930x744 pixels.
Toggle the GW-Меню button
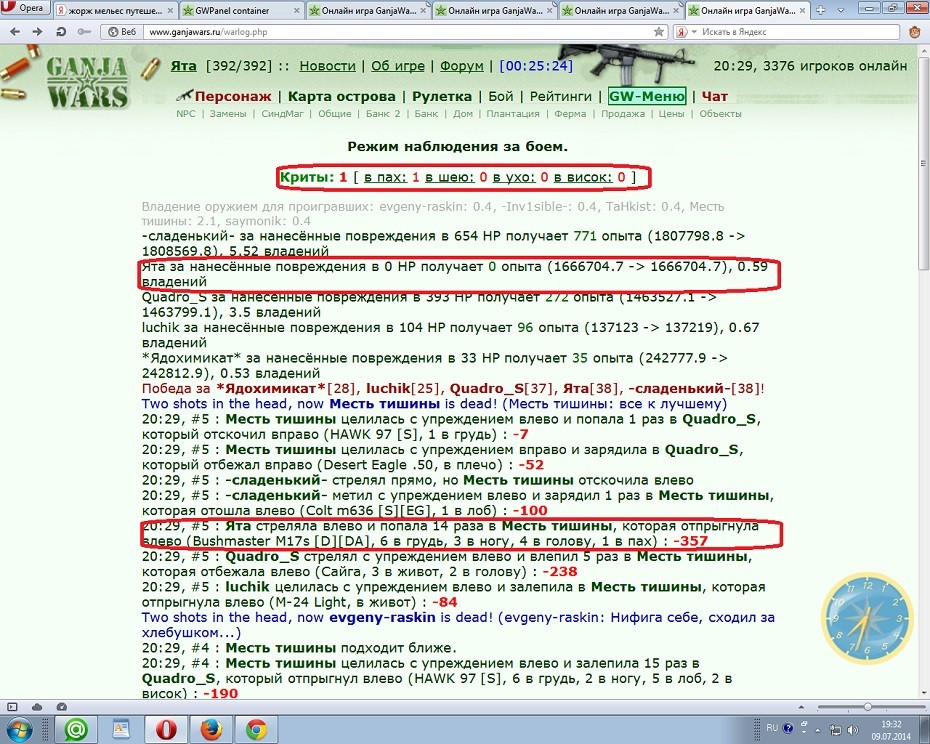pos(646,96)
